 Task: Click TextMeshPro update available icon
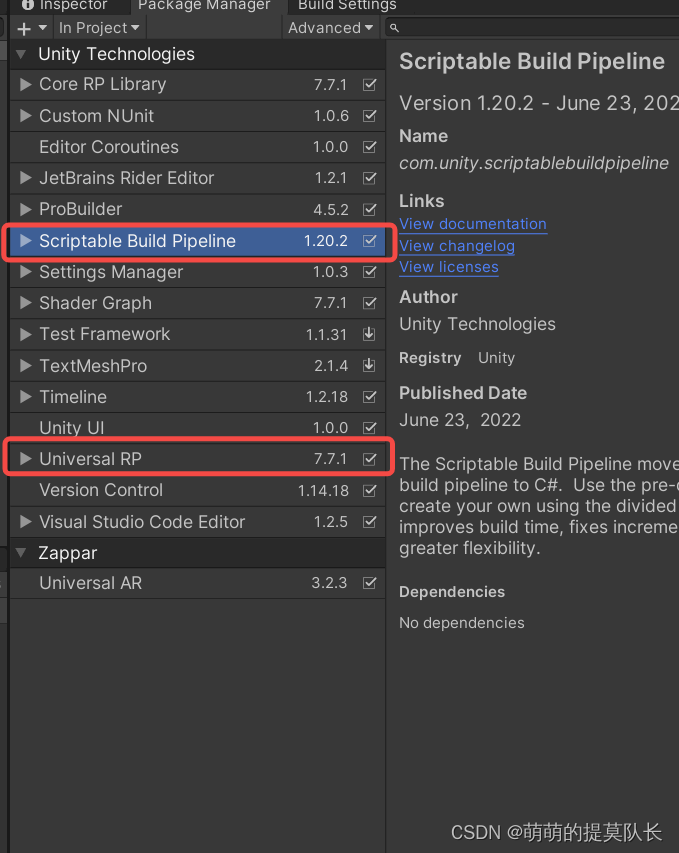point(369,366)
